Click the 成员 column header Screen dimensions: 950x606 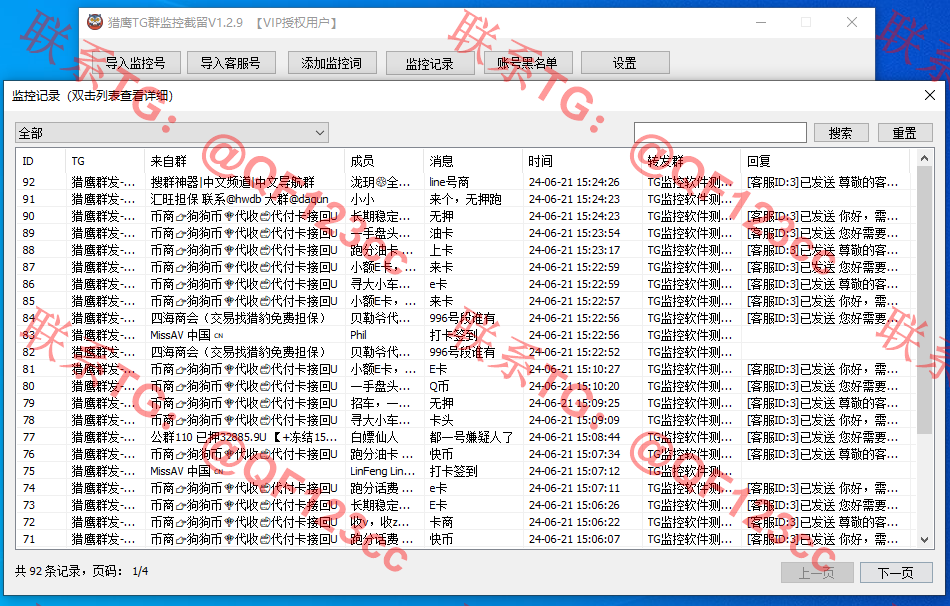point(384,161)
